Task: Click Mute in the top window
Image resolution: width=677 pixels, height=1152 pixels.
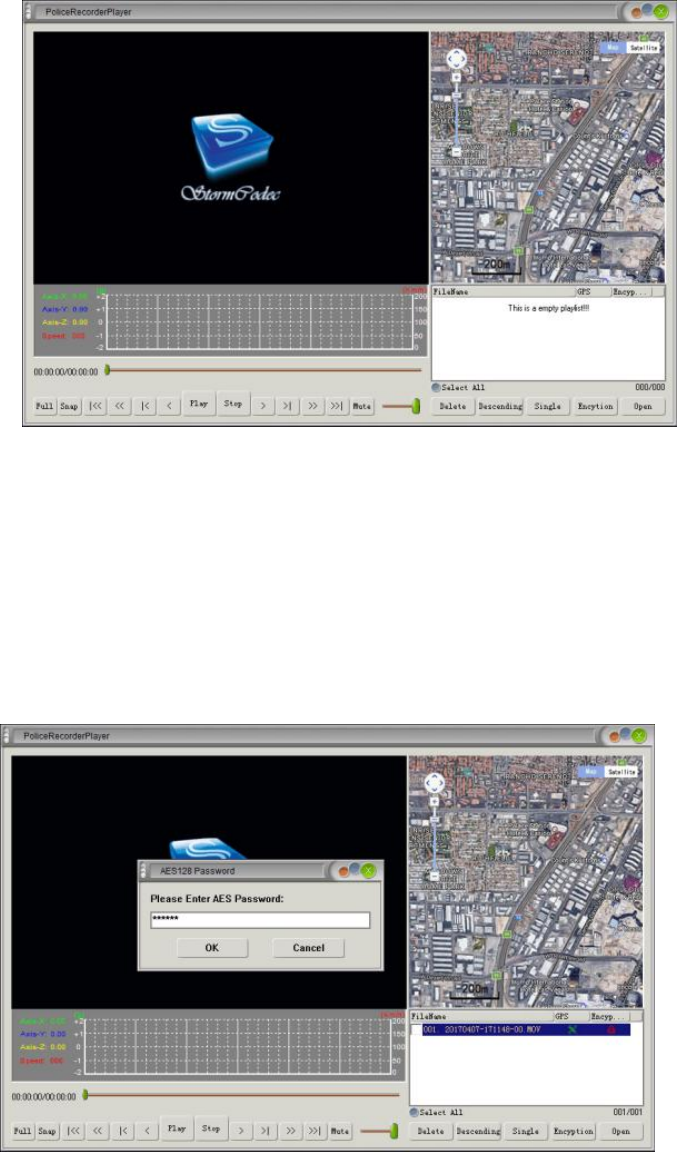Action: (362, 406)
